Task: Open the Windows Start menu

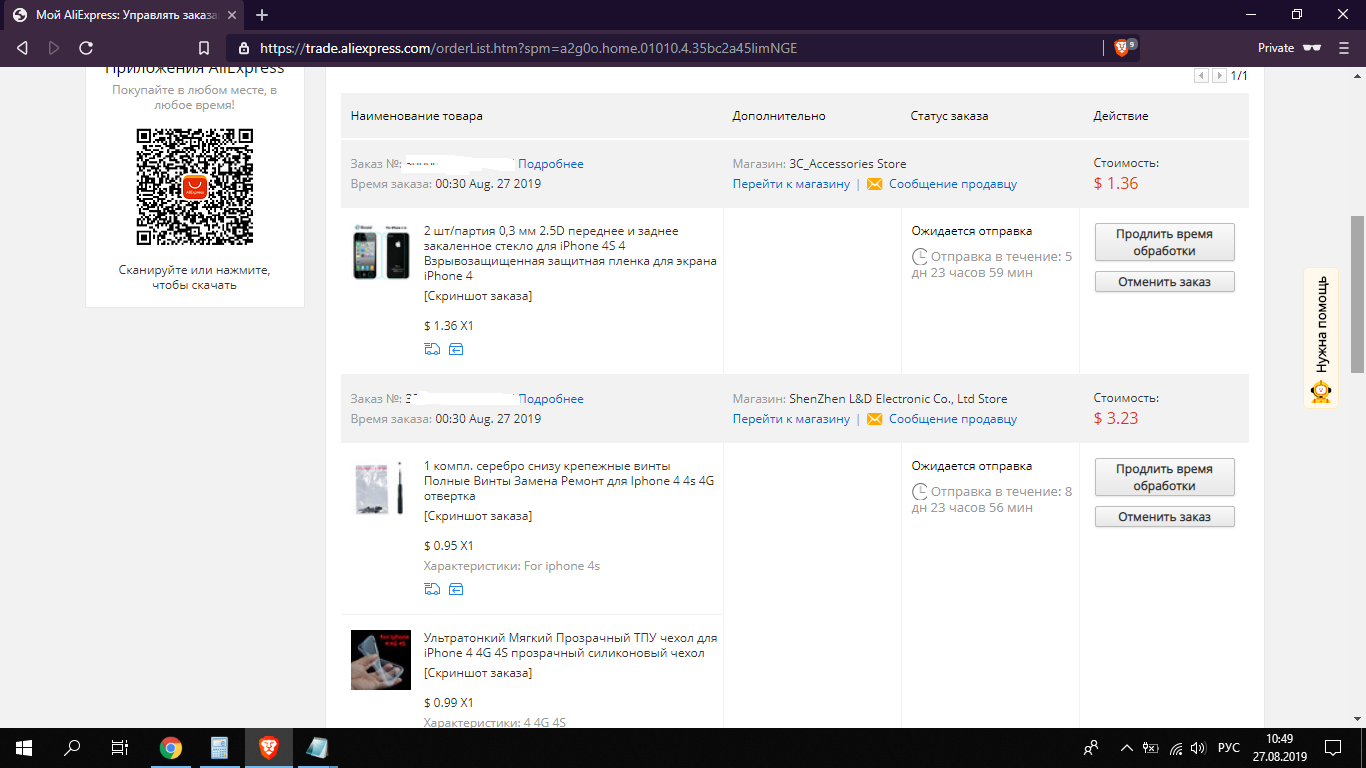Action: [x=24, y=747]
